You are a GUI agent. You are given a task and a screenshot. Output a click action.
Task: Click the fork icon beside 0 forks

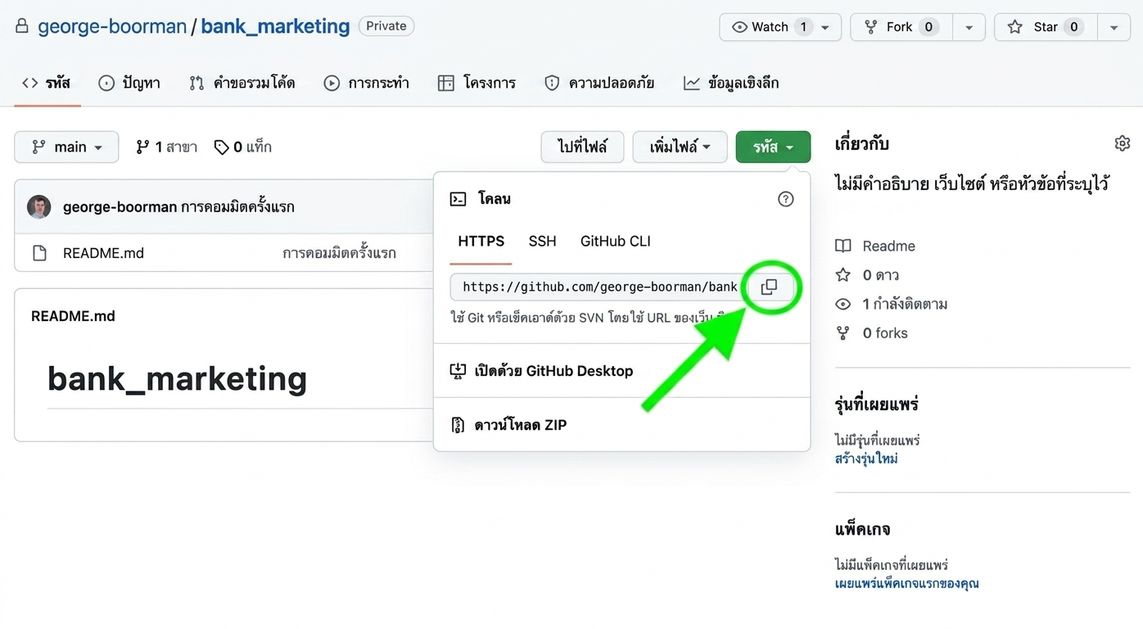click(843, 333)
